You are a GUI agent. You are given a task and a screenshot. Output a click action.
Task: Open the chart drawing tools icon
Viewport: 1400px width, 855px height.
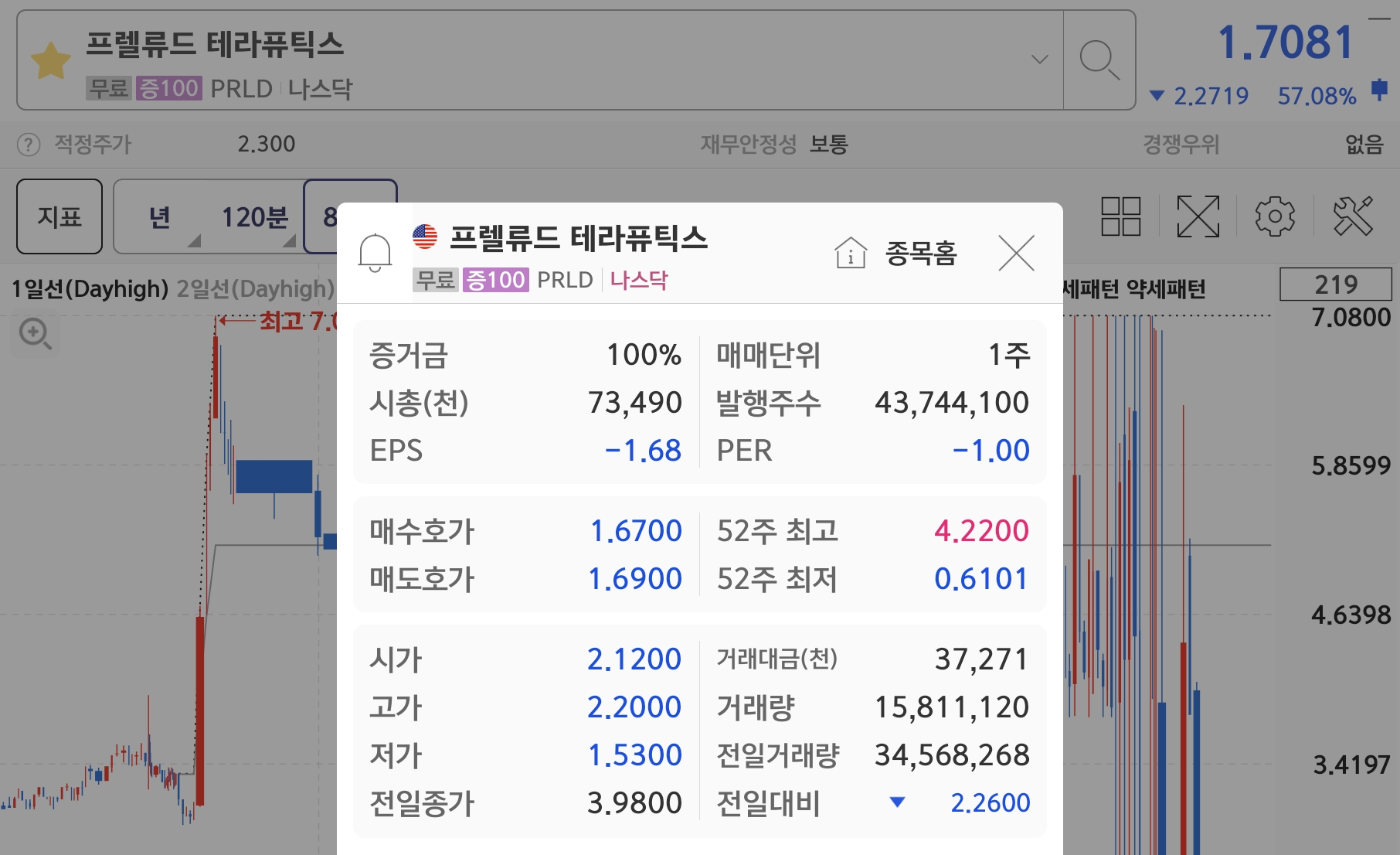[x=1352, y=216]
